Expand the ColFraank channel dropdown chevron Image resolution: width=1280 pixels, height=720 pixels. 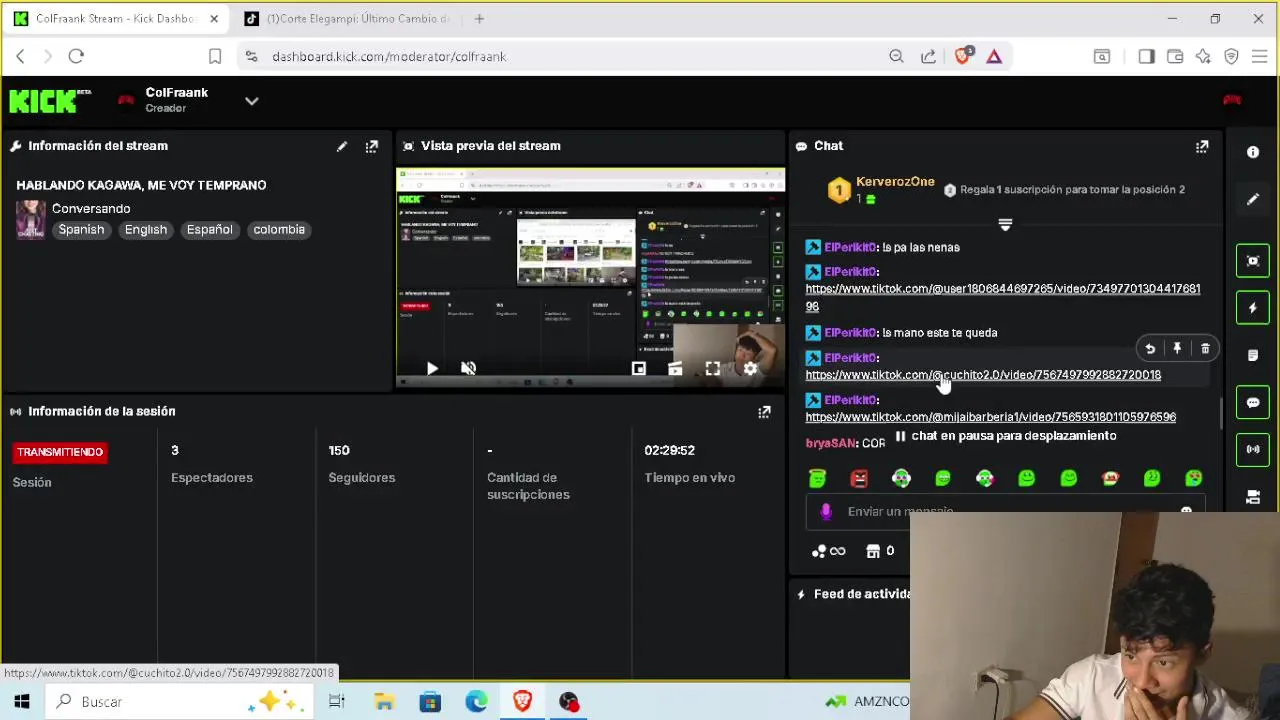click(251, 101)
